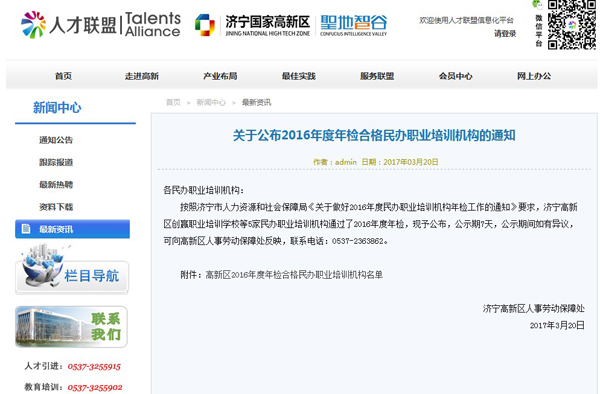
Task: Open the 栏目导航 banner
Action: [x=72, y=270]
